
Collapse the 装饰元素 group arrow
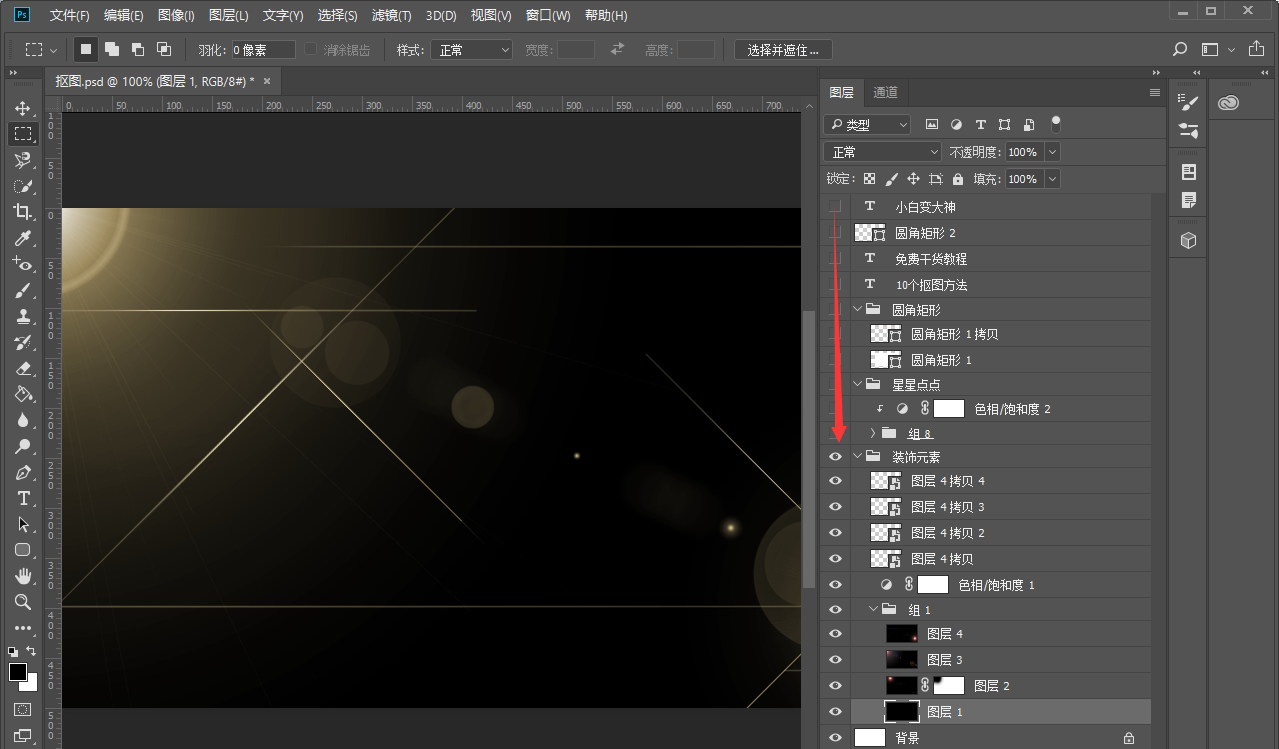click(857, 457)
